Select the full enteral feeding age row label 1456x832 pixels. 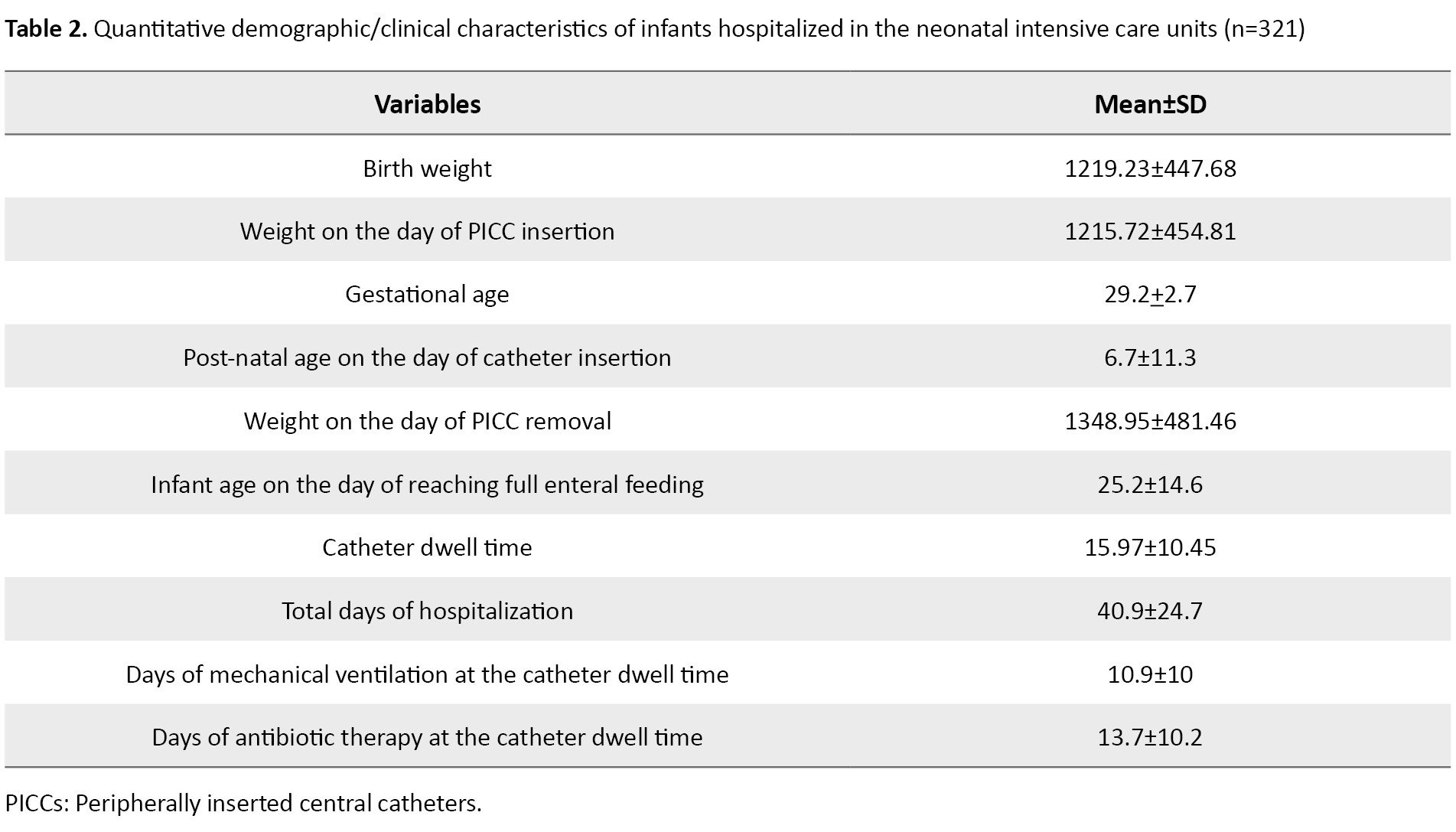(x=427, y=485)
